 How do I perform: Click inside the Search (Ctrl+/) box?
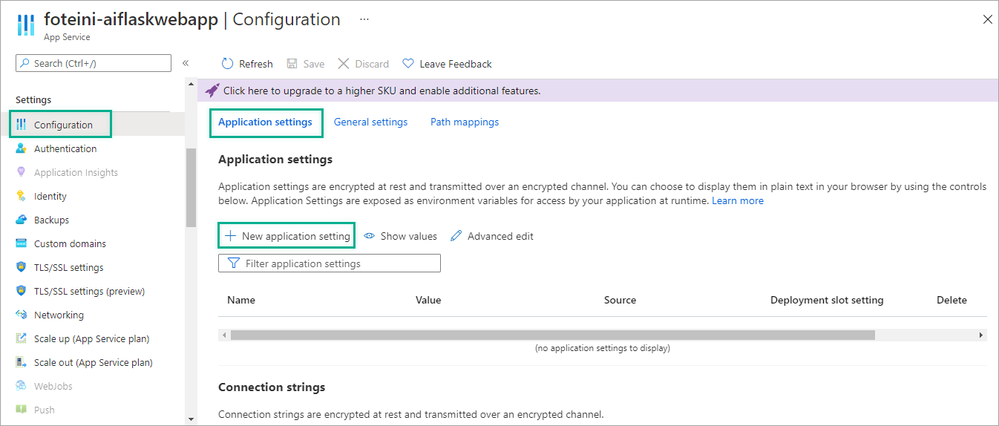(x=94, y=63)
